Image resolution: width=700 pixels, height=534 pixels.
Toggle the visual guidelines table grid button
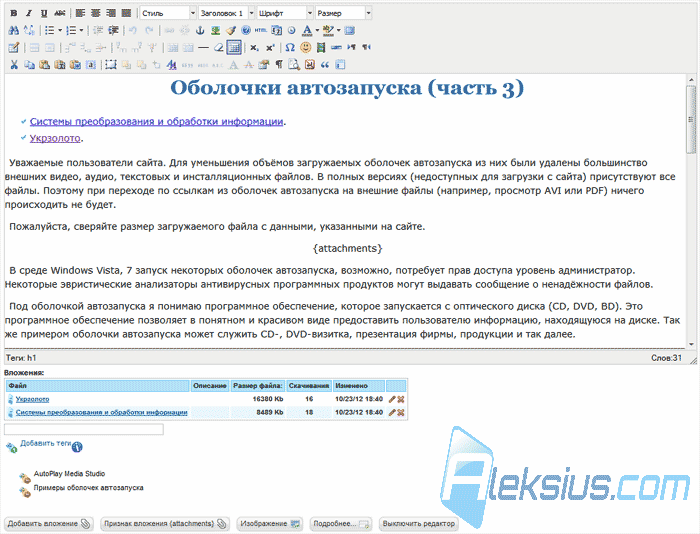point(234,47)
